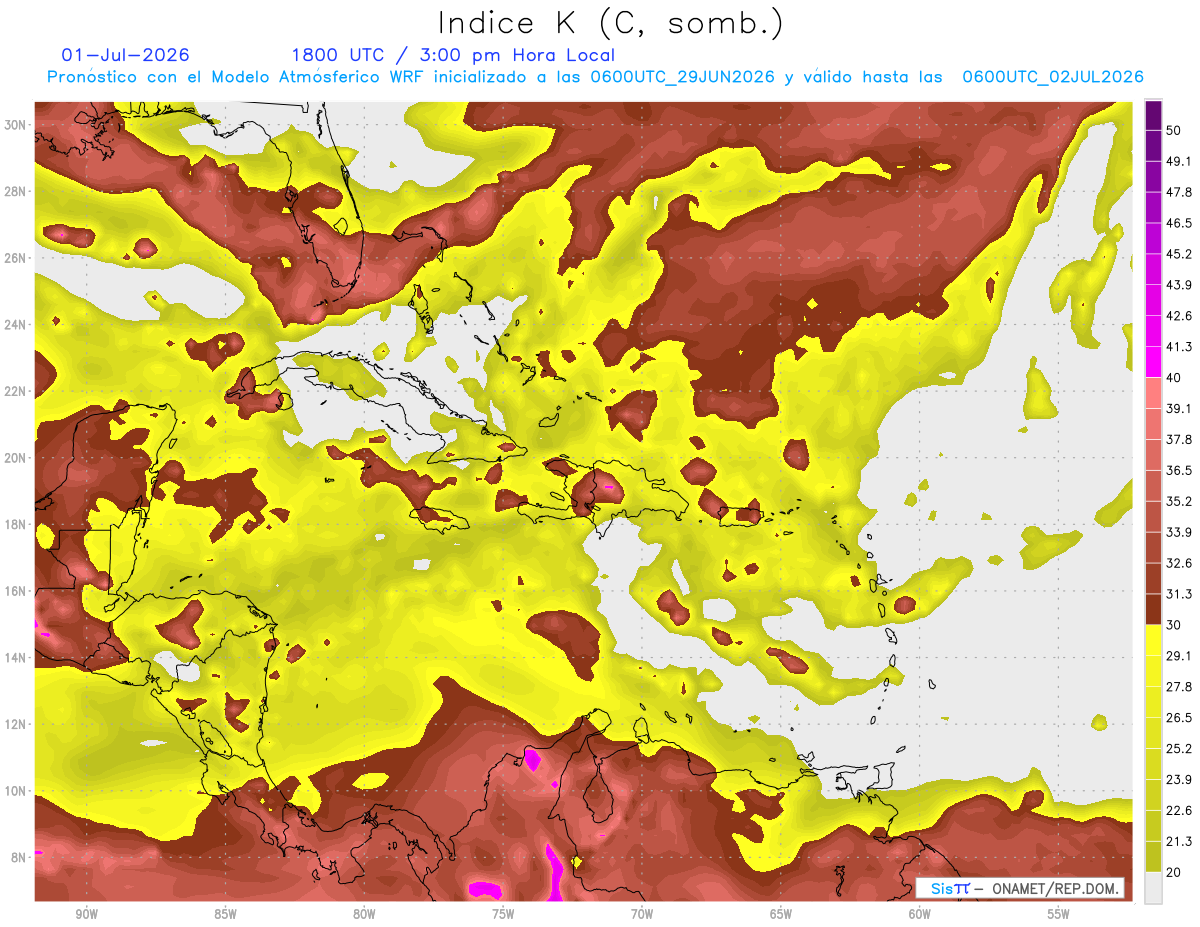Click the colorbar value 46.5
The image size is (1200, 927).
pos(1178,223)
